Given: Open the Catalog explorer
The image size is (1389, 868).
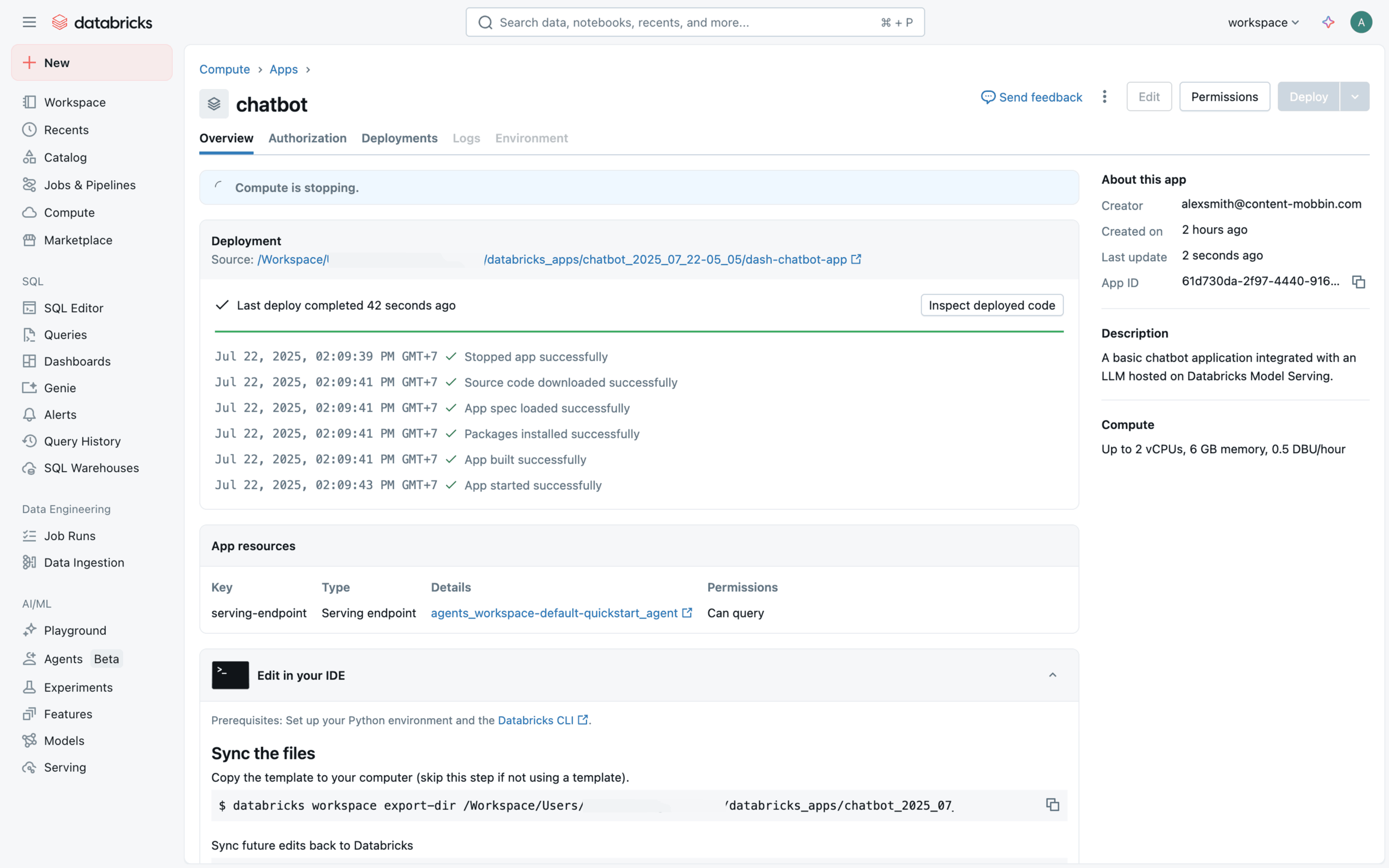Looking at the screenshot, I should point(65,157).
